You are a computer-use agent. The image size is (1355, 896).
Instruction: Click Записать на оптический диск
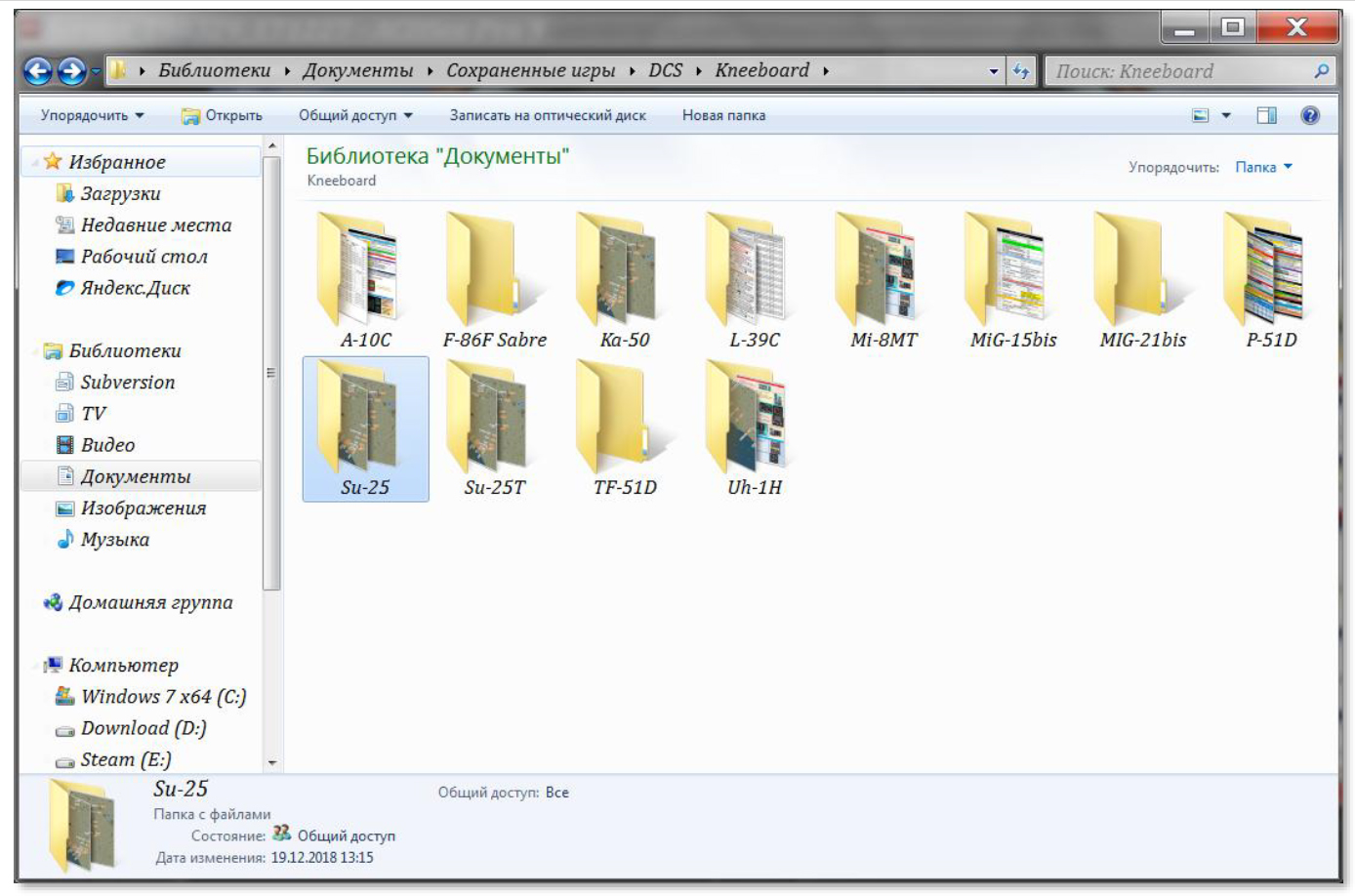point(547,115)
